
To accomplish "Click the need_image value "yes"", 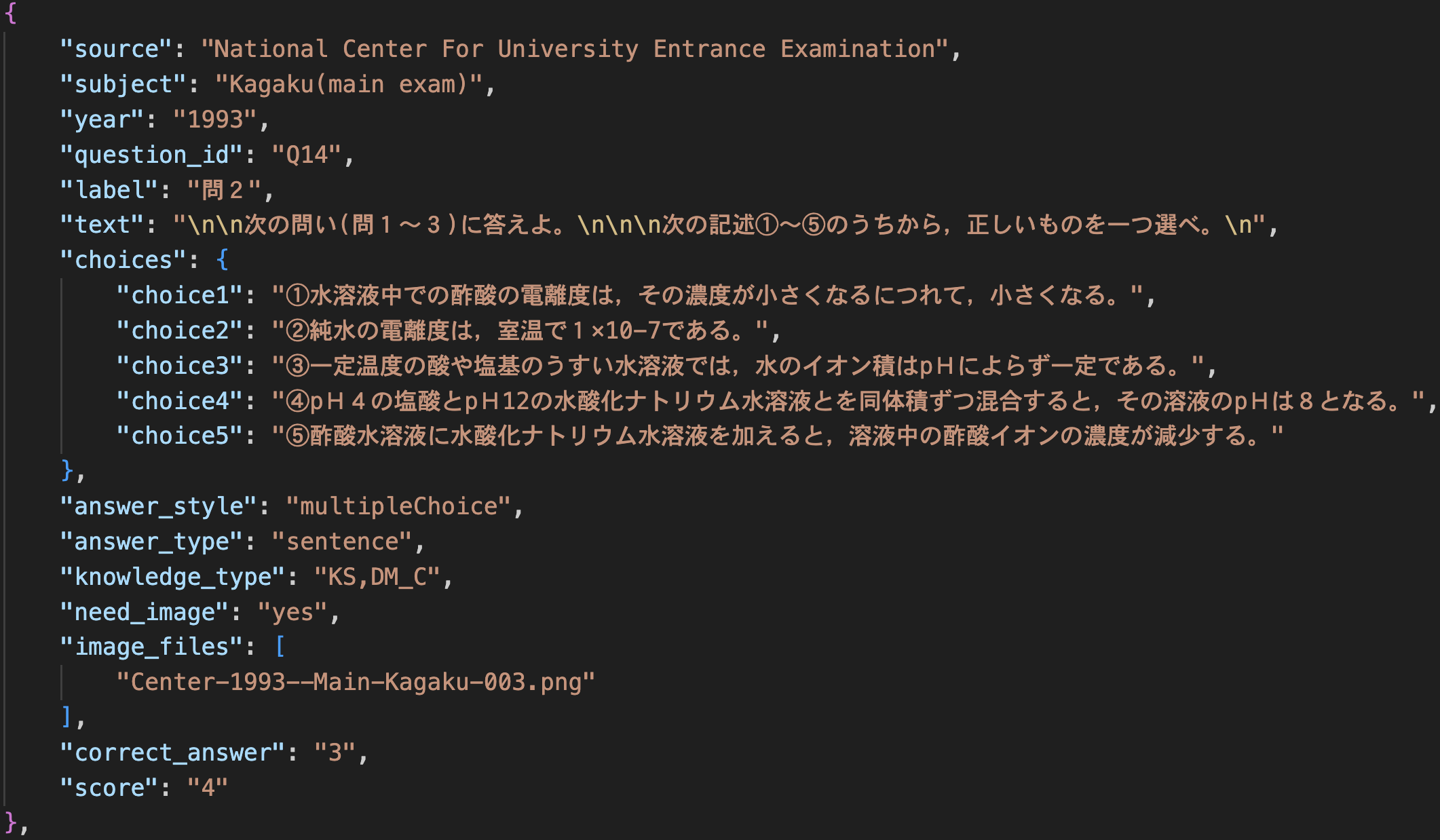I will [x=292, y=612].
